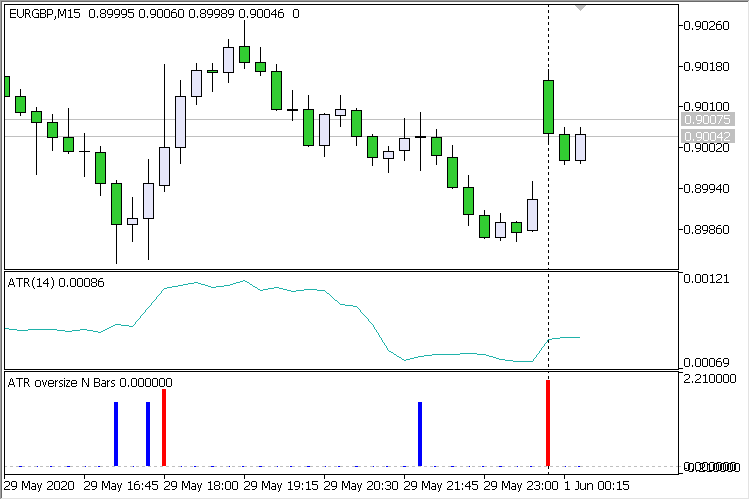The image size is (750, 500).
Task: Click the shorter red histogram bar near 18:00
Action: point(164,428)
